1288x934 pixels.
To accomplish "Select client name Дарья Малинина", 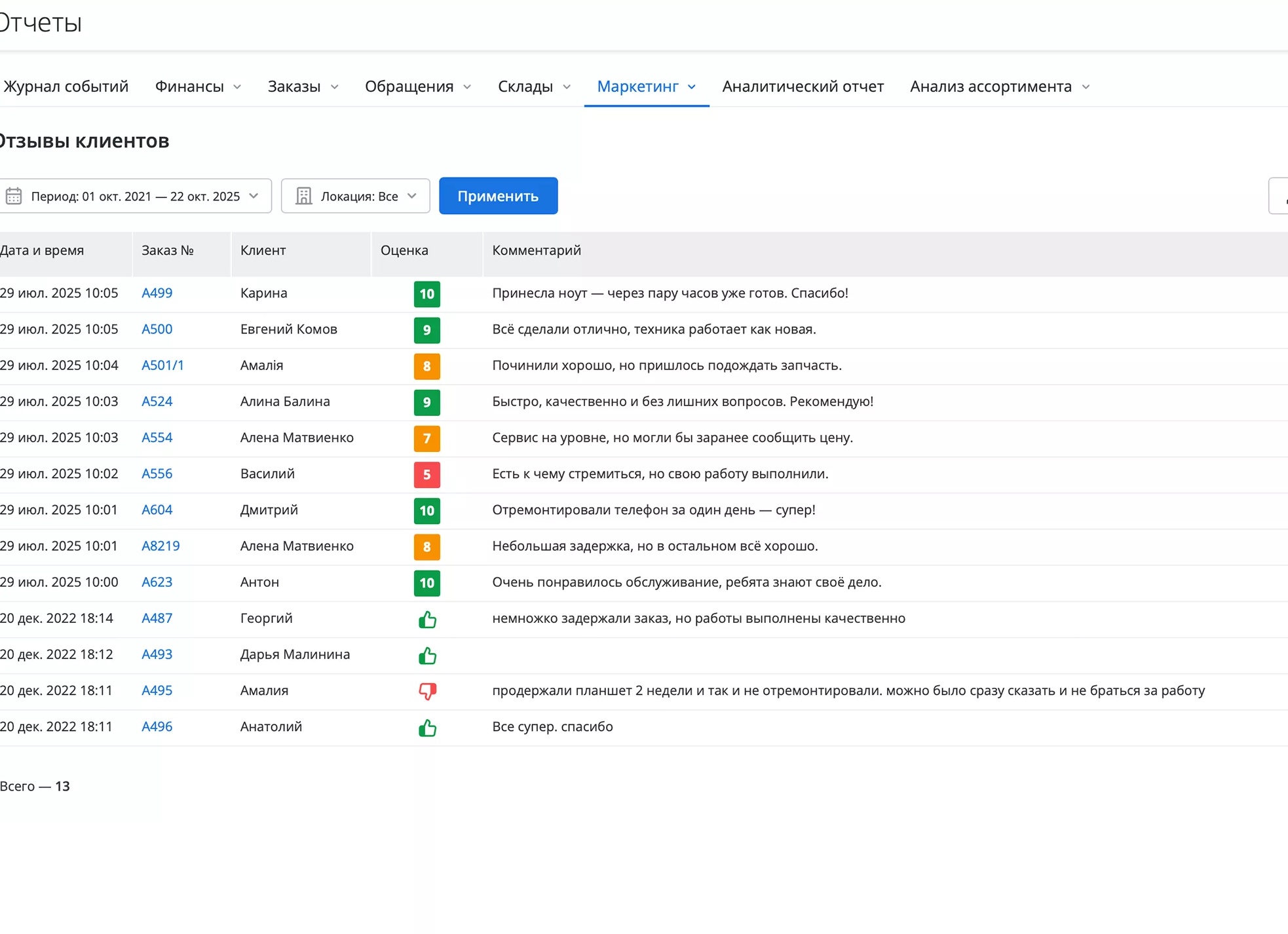I will click(295, 654).
